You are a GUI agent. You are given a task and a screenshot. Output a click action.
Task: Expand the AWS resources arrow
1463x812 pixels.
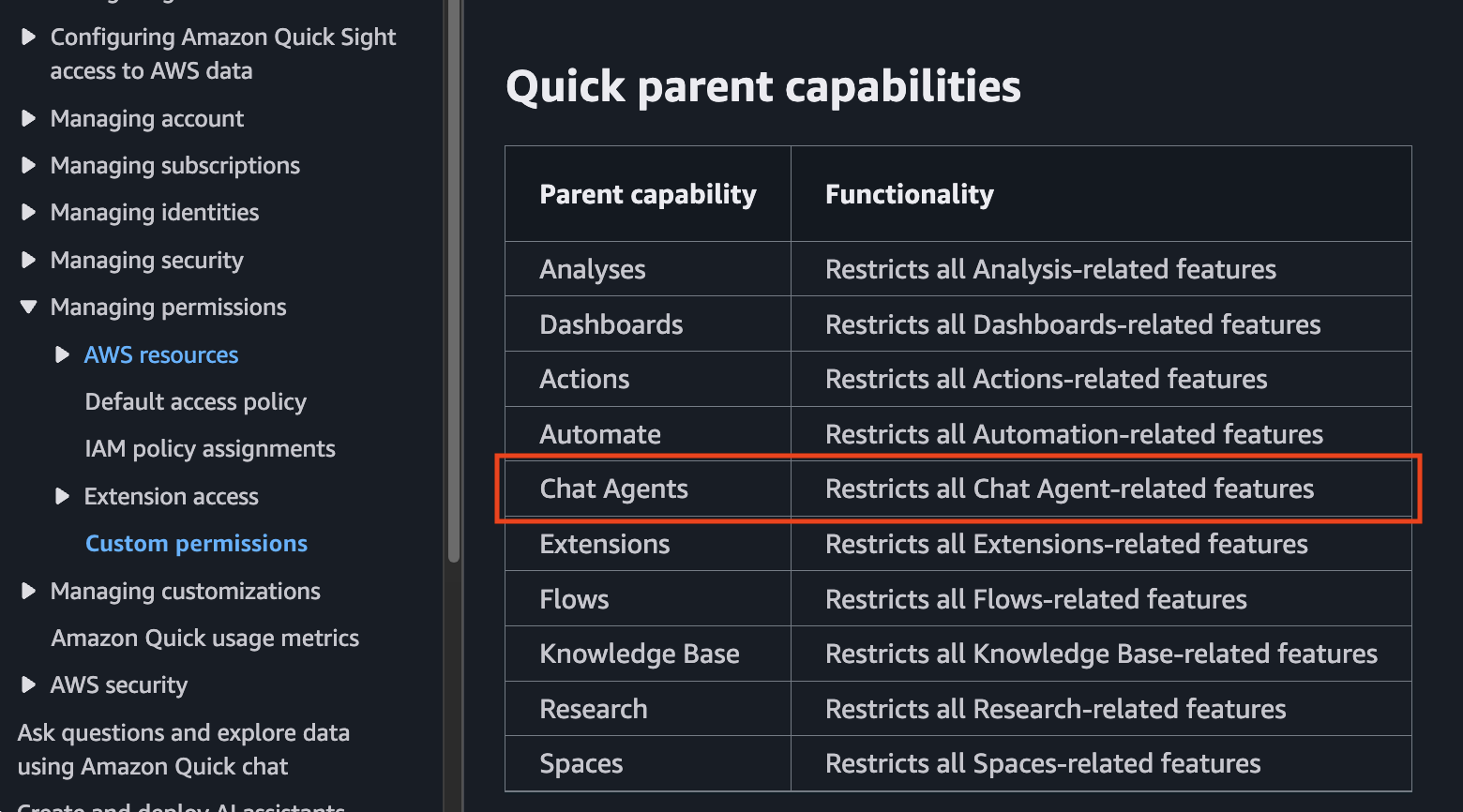tap(62, 354)
